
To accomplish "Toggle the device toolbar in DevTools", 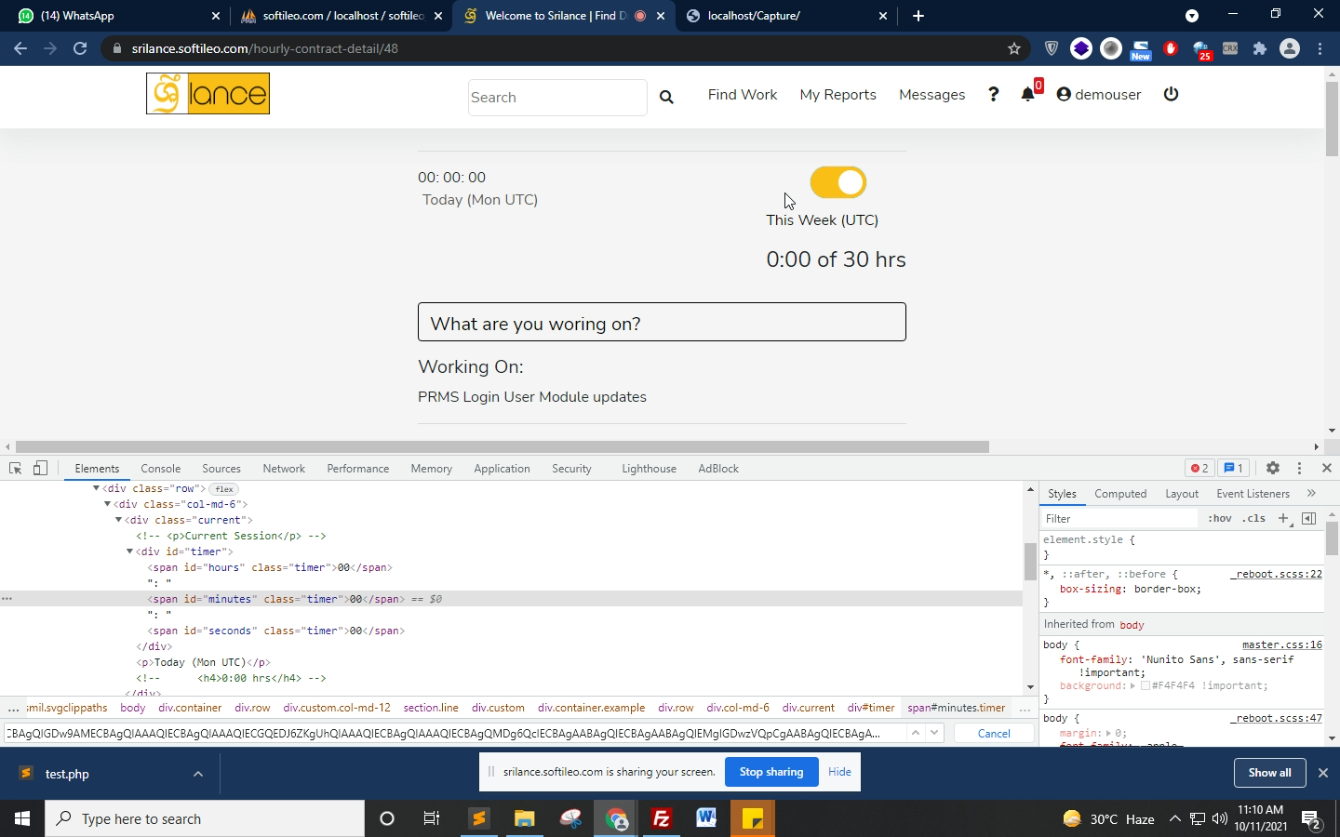I will point(40,468).
